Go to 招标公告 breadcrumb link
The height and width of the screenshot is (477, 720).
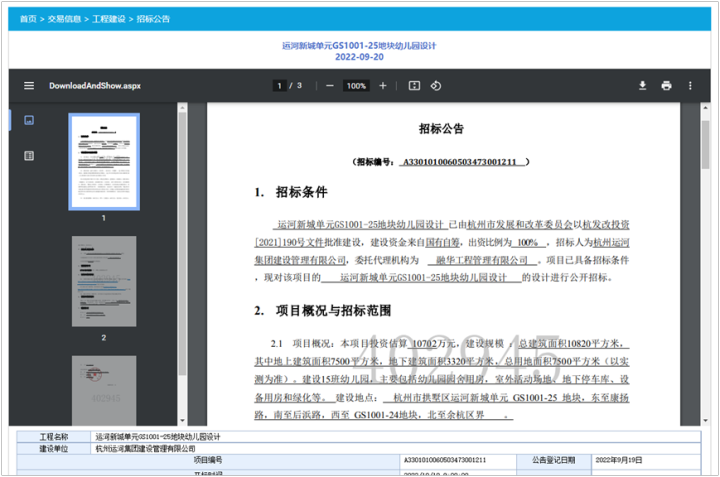[153, 19]
